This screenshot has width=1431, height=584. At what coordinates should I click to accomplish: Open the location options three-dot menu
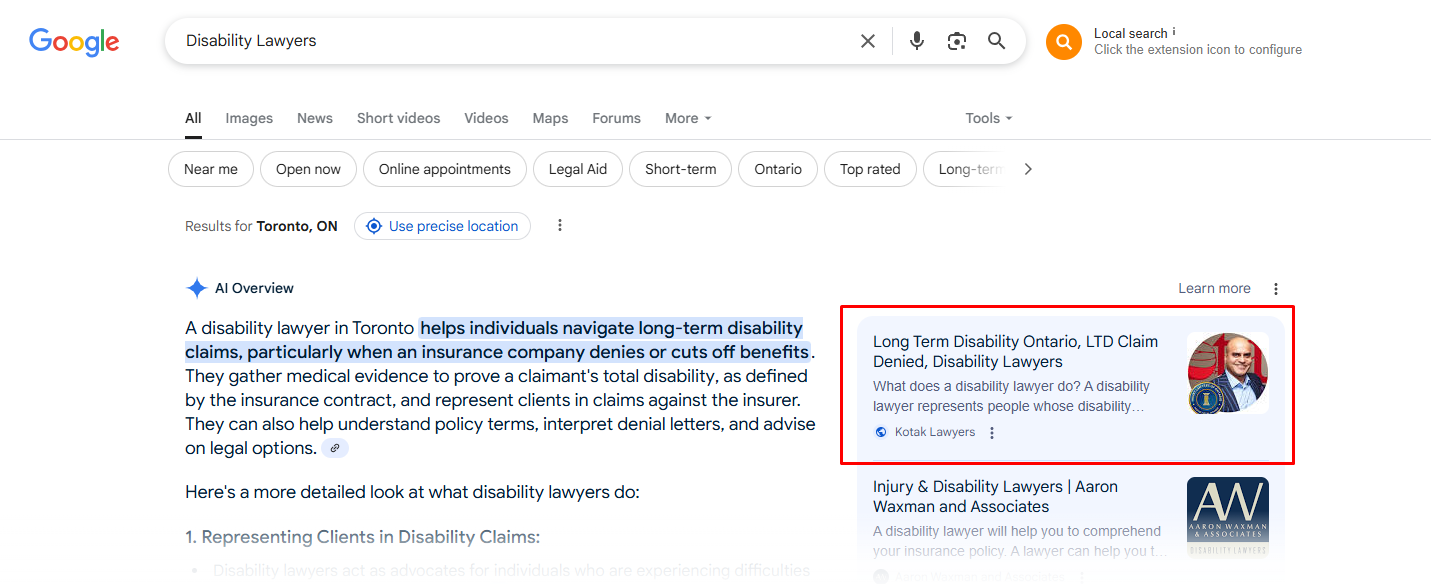click(560, 226)
